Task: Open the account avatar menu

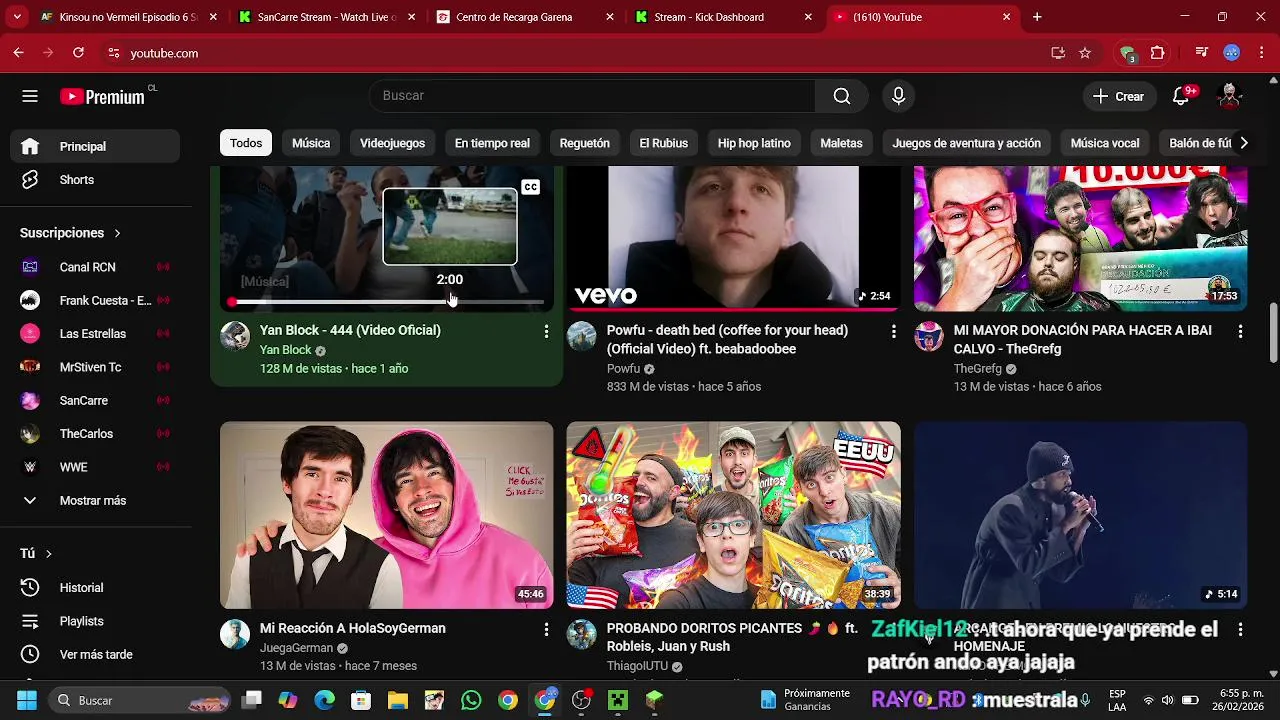Action: [x=1230, y=96]
